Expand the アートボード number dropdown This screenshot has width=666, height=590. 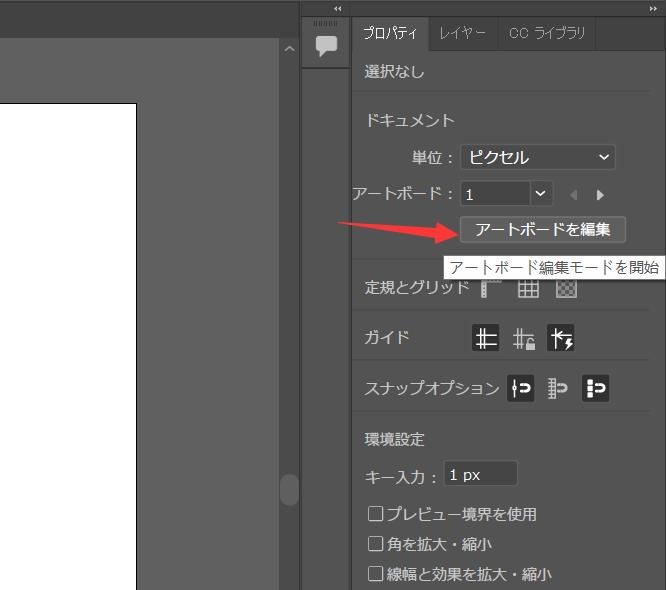[x=540, y=194]
